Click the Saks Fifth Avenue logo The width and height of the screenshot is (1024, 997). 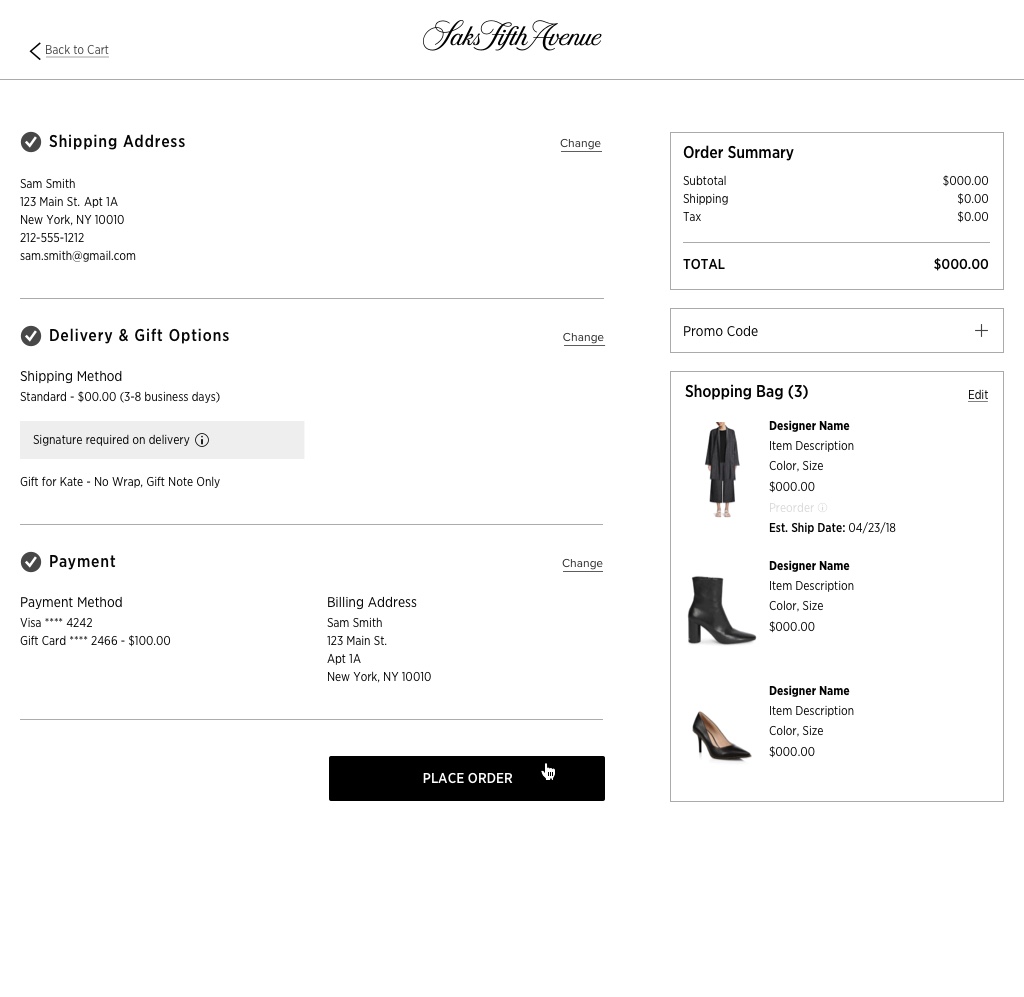(512, 36)
